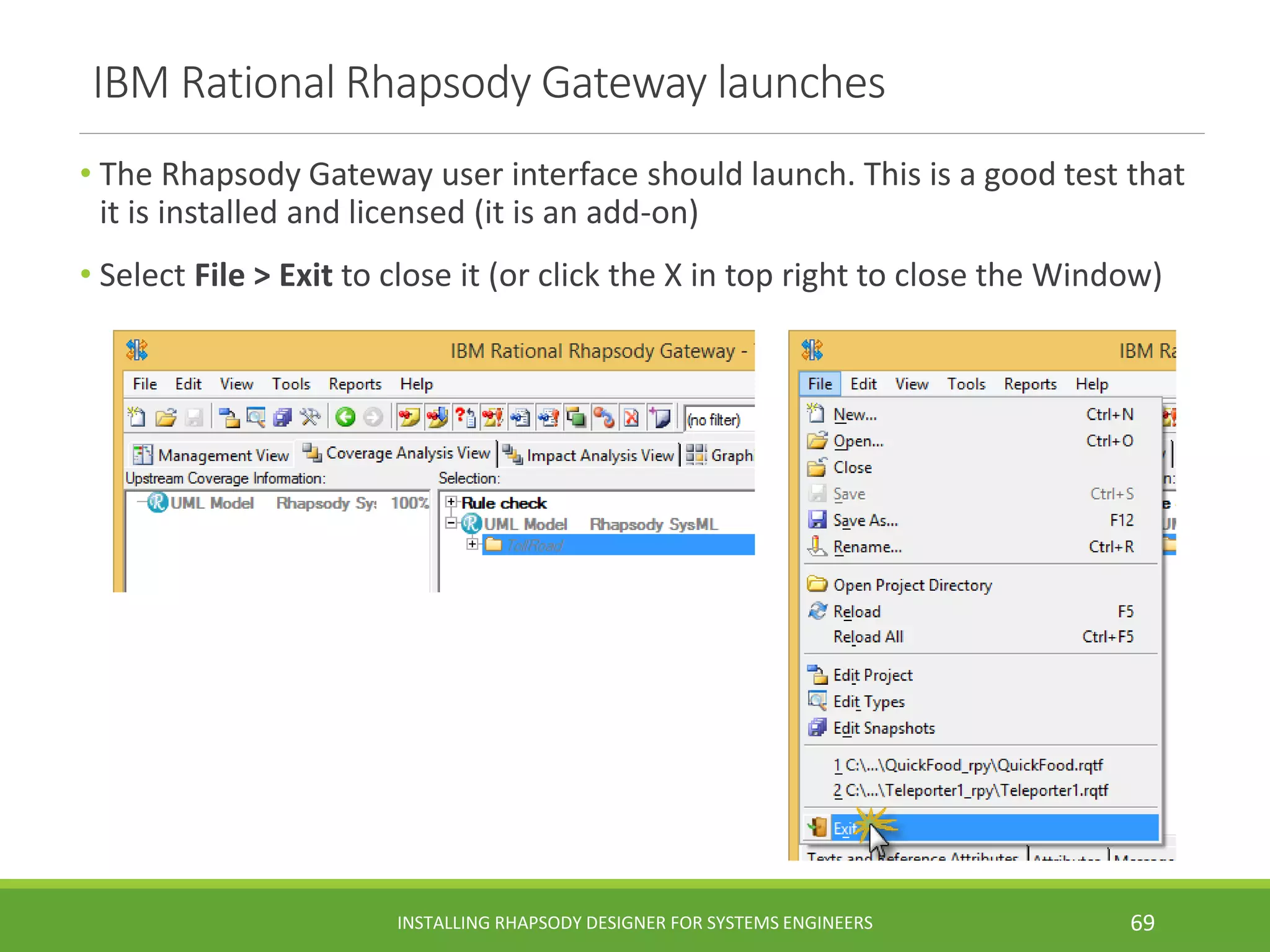Choose Reload F5 from the File menu
The image size is (1270, 952).
(x=981, y=612)
